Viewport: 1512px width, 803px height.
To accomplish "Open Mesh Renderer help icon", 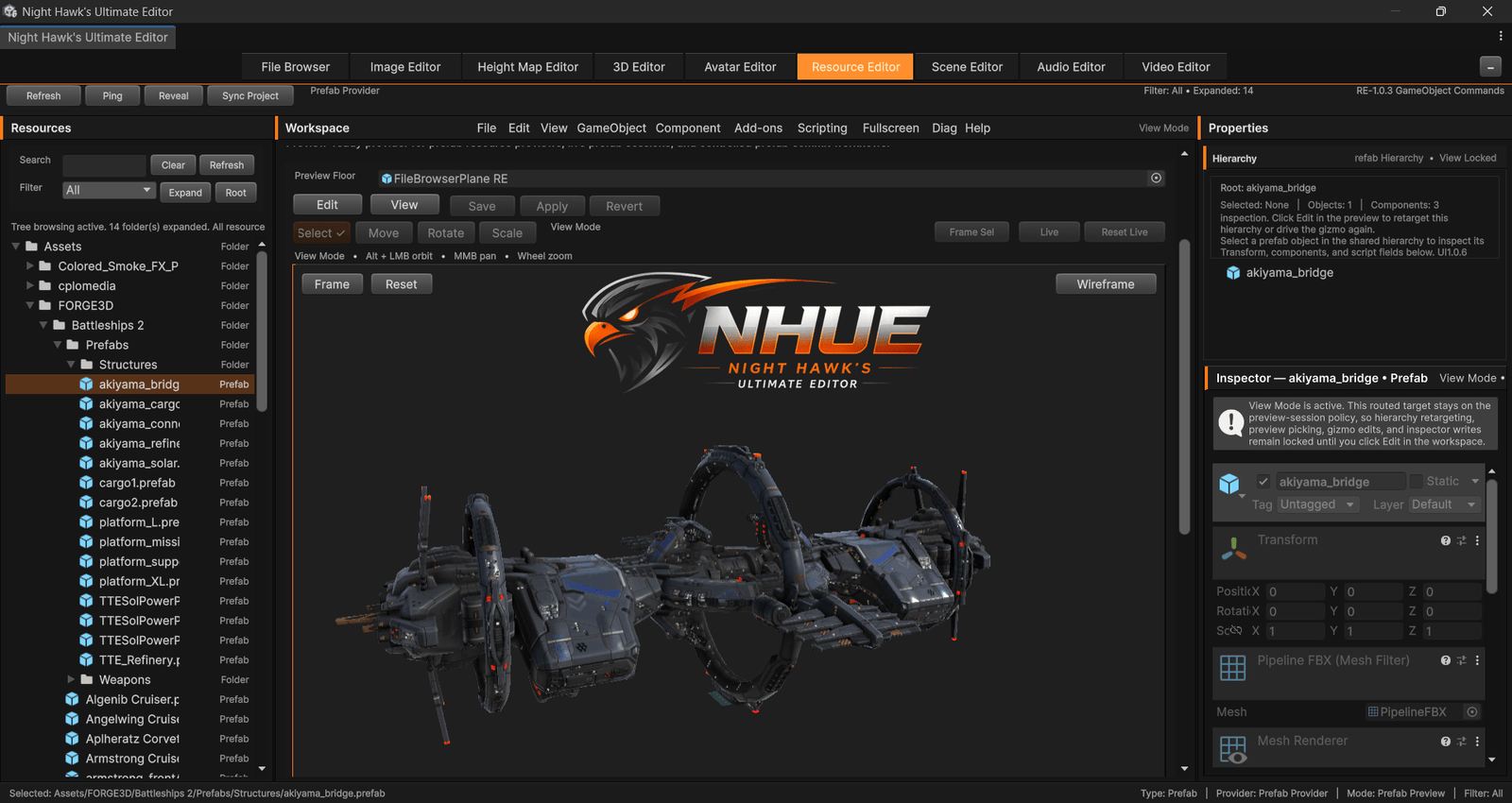I will 1445,742.
